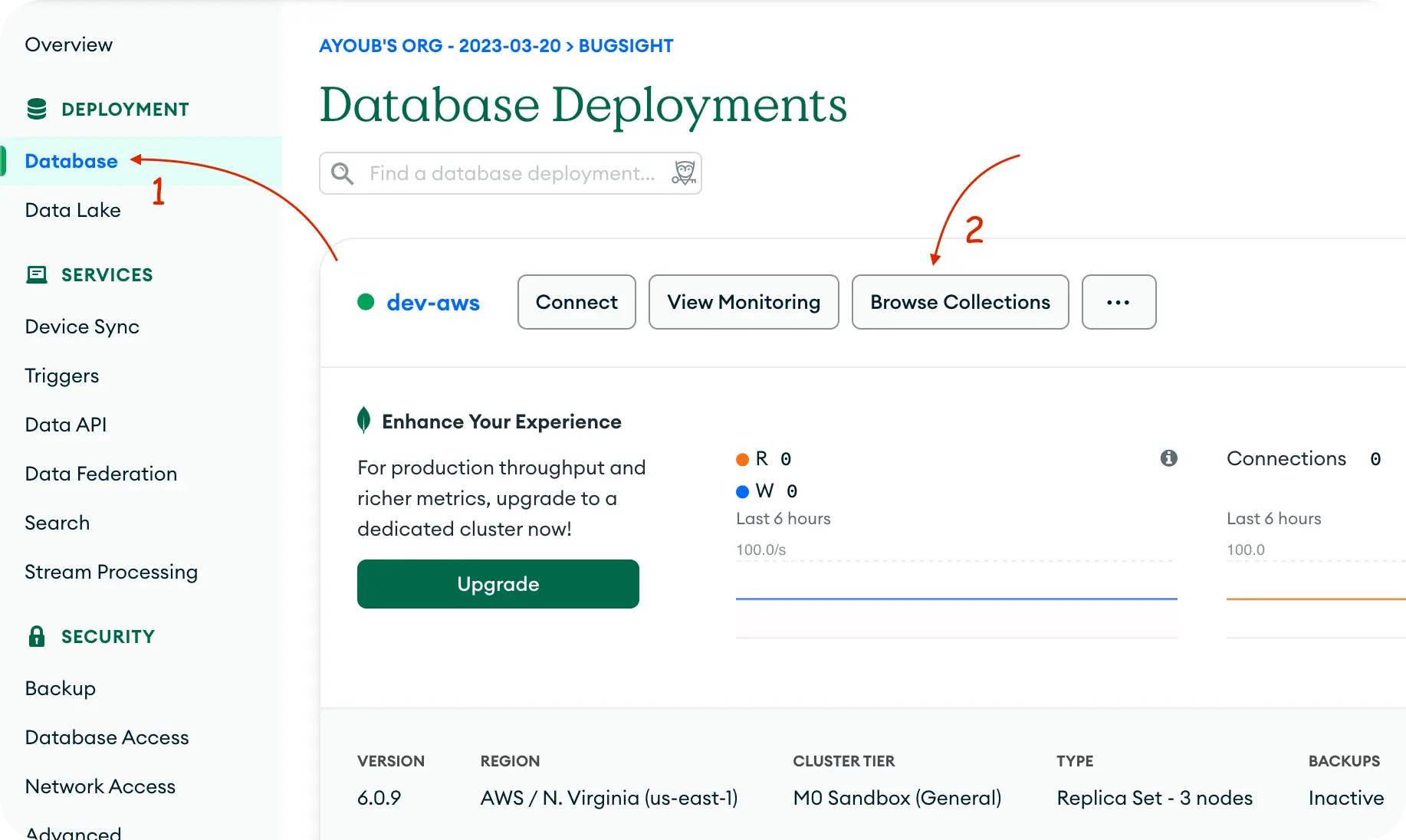Click Browse Collections button

point(960,302)
